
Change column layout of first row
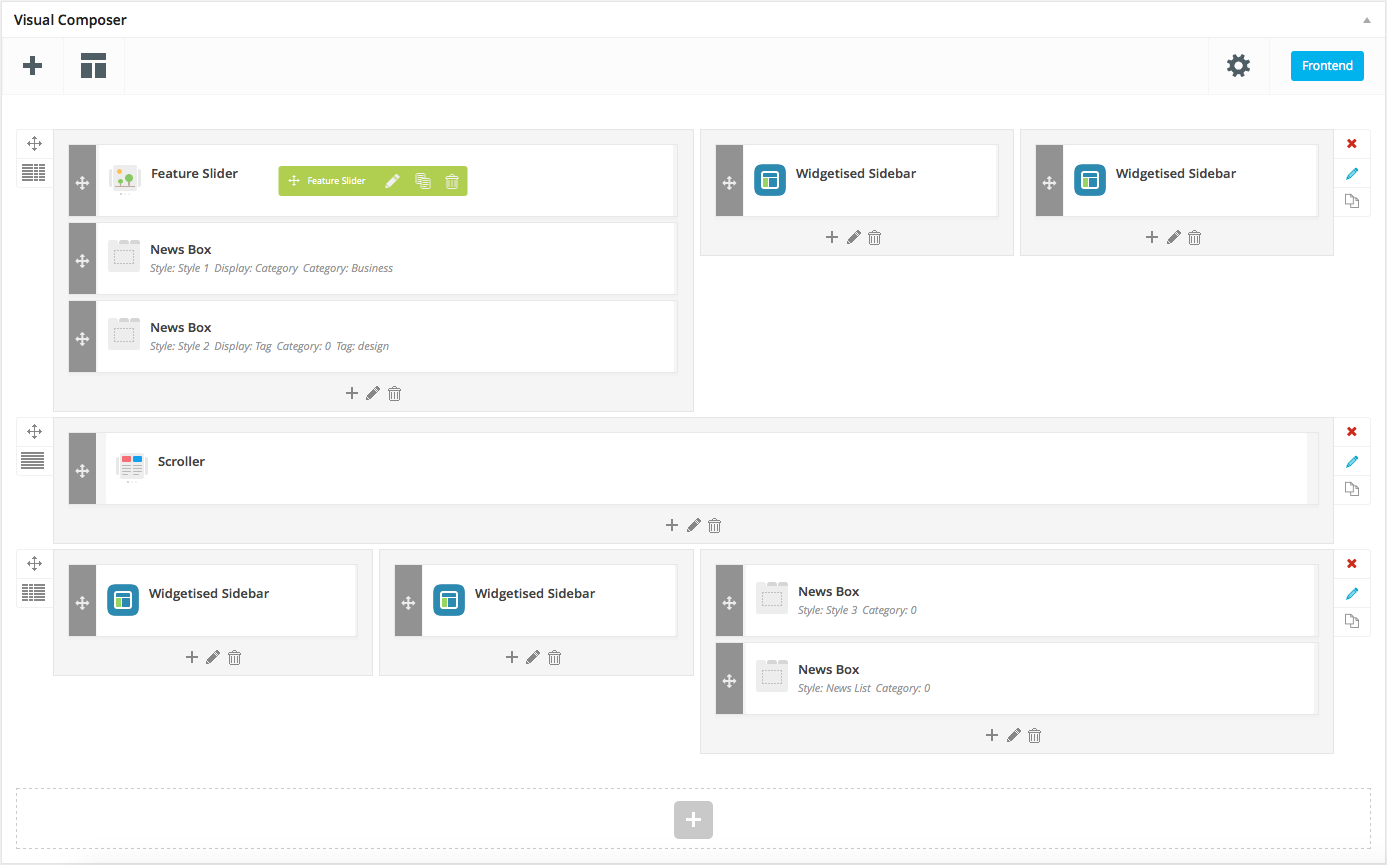34,173
